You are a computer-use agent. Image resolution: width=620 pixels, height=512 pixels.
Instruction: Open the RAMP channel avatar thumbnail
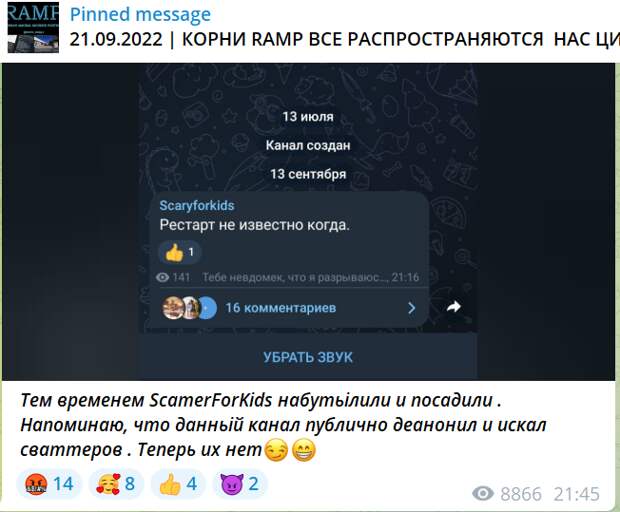point(33,28)
